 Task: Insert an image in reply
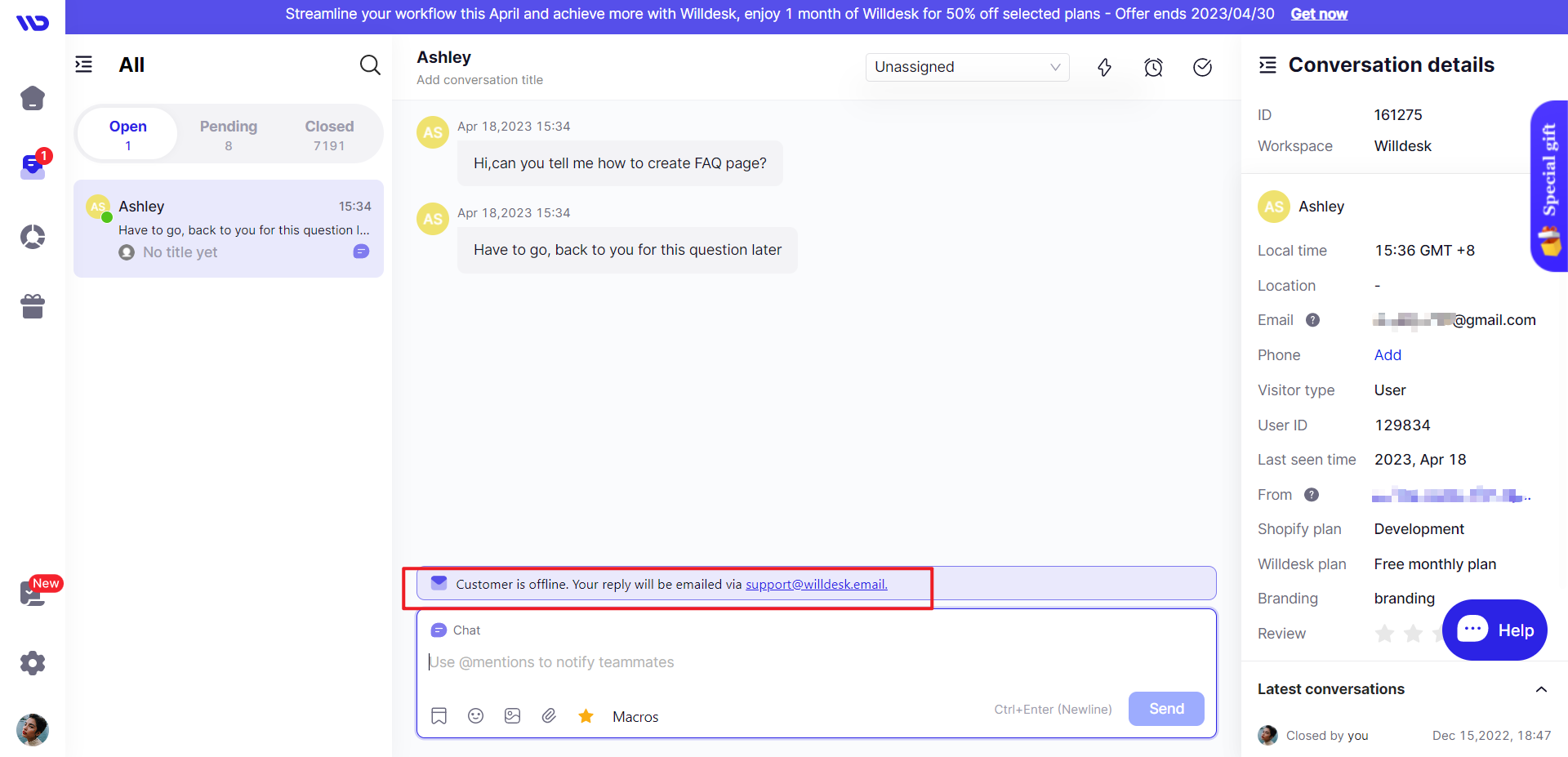coord(512,716)
